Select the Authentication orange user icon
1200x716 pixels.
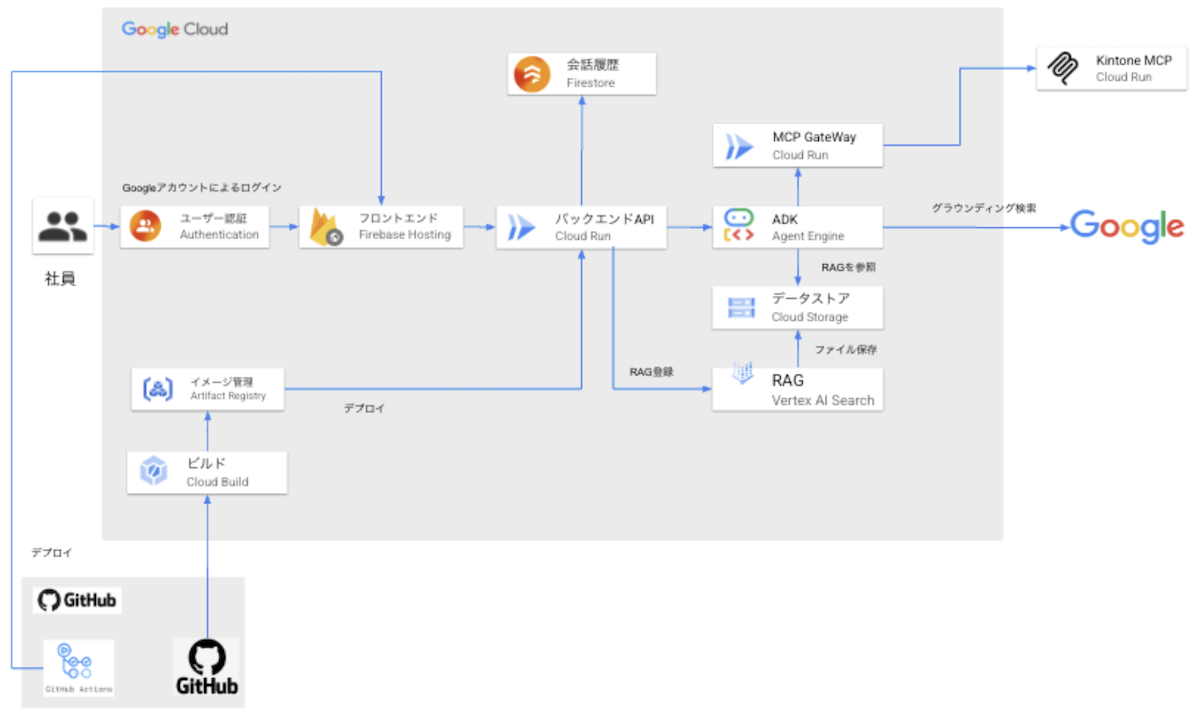145,227
